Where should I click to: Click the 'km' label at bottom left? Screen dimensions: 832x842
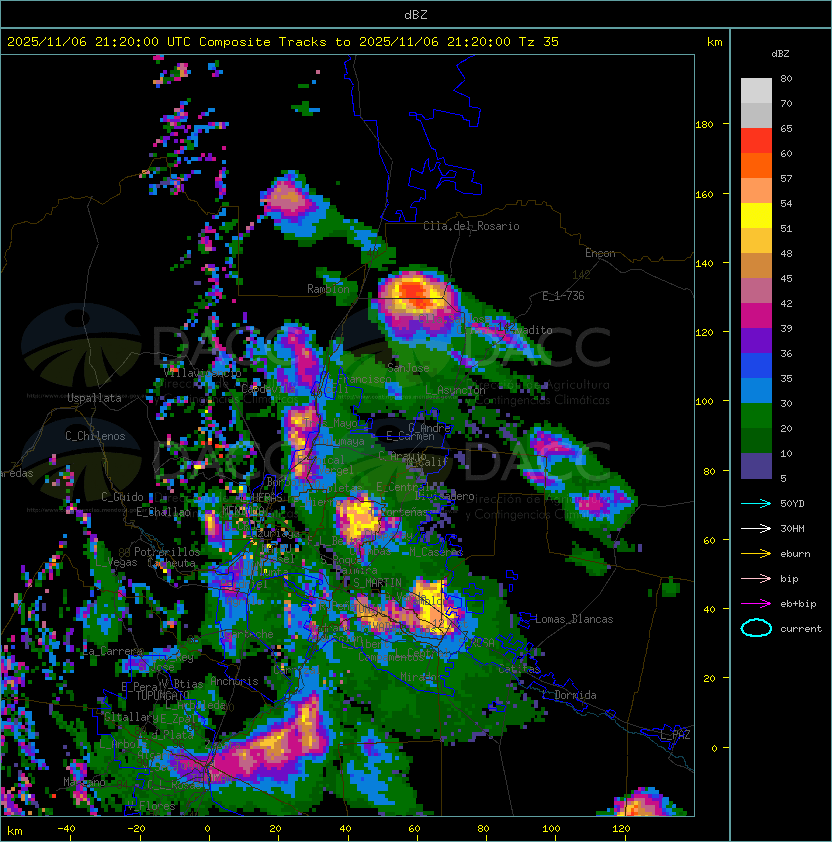(x=15, y=831)
